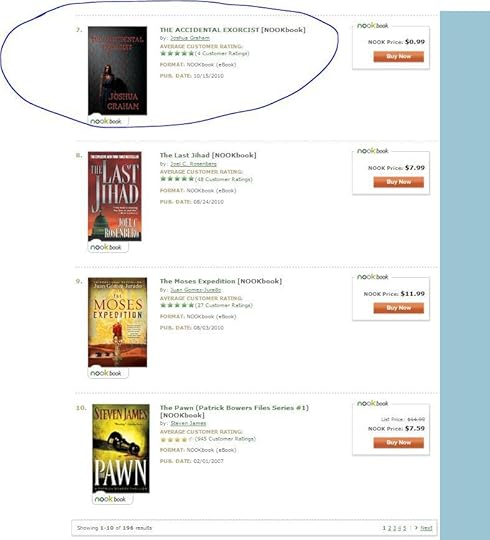
Task: Click Buy Now for The Last Jihad
Action: pyautogui.click(x=399, y=182)
